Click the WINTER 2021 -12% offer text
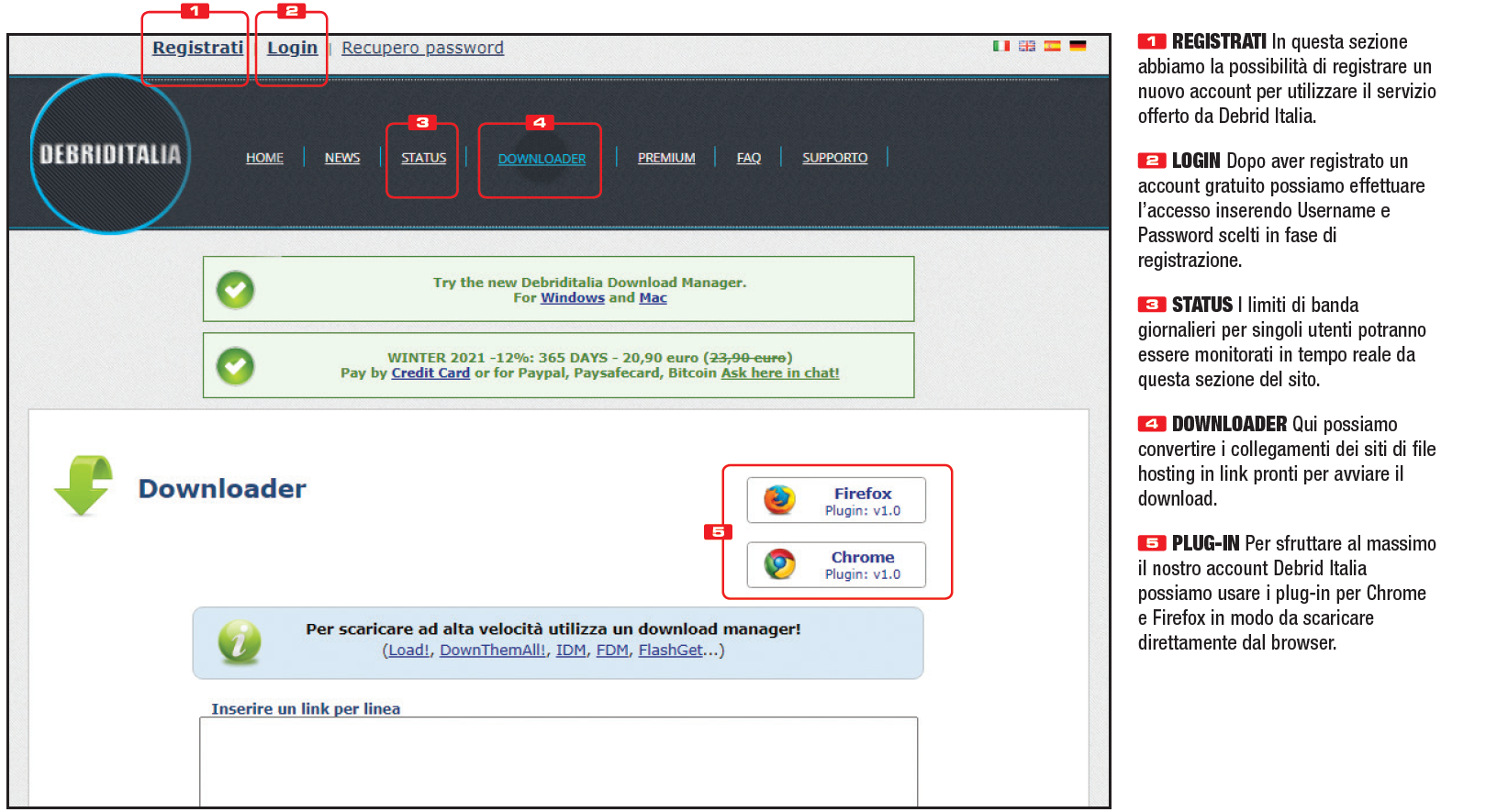The image size is (1486, 812). click(590, 358)
